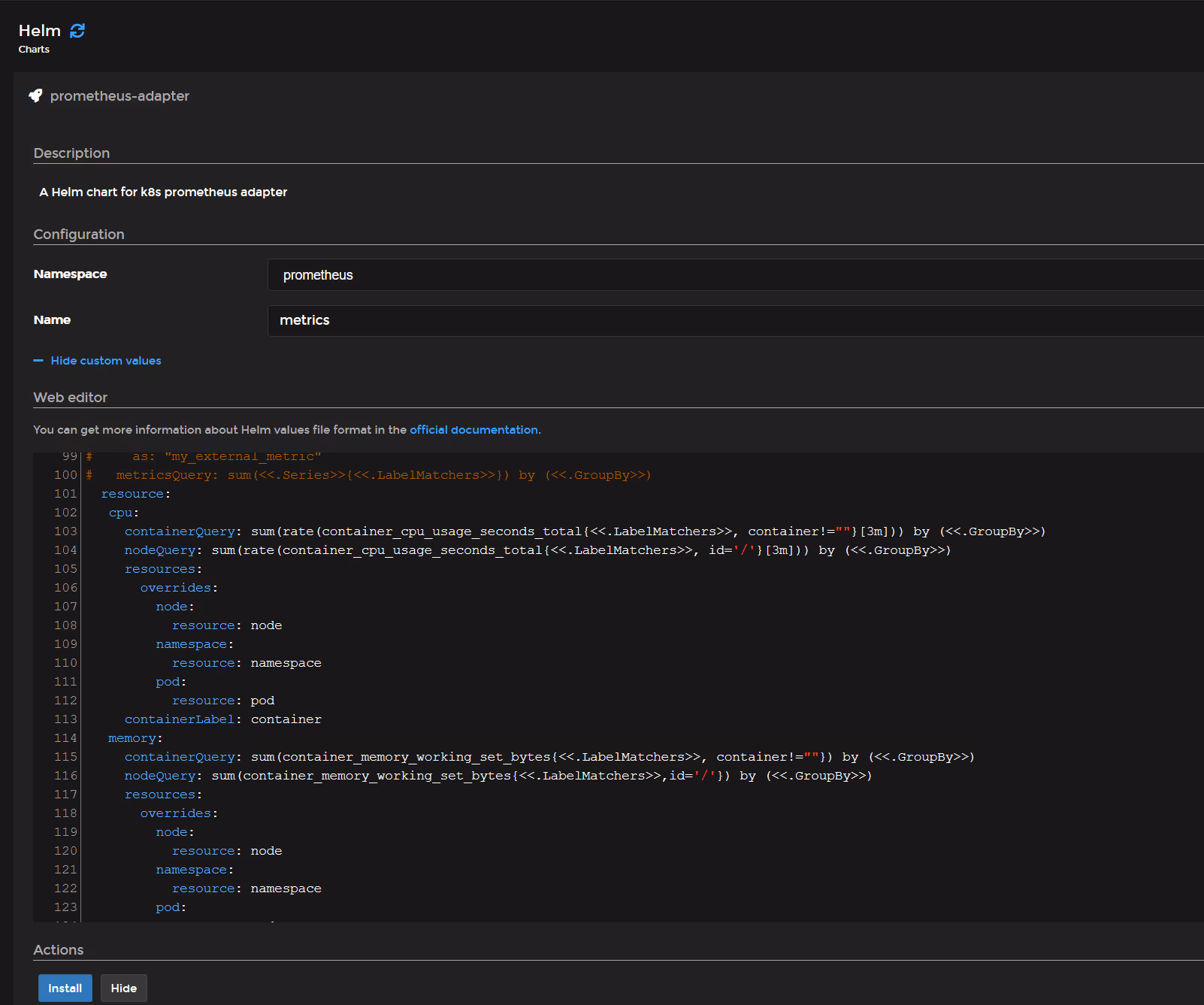Click text 'A Helm chart for k8s prometheus adapter'

click(163, 192)
